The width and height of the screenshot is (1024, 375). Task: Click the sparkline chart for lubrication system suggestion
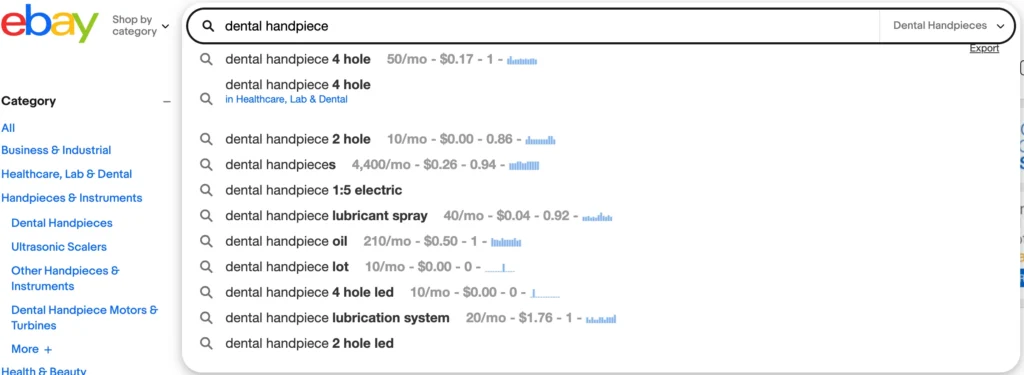pyautogui.click(x=601, y=319)
